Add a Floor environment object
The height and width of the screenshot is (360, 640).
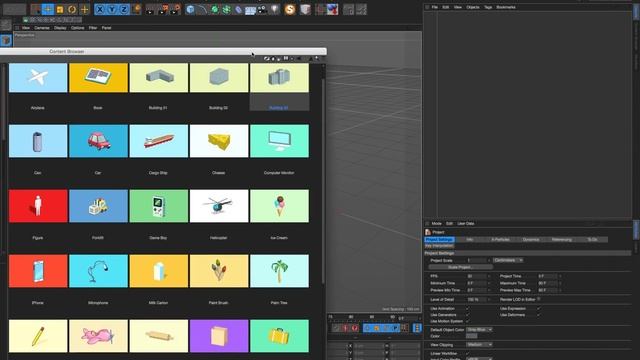pyautogui.click(x=250, y=9)
